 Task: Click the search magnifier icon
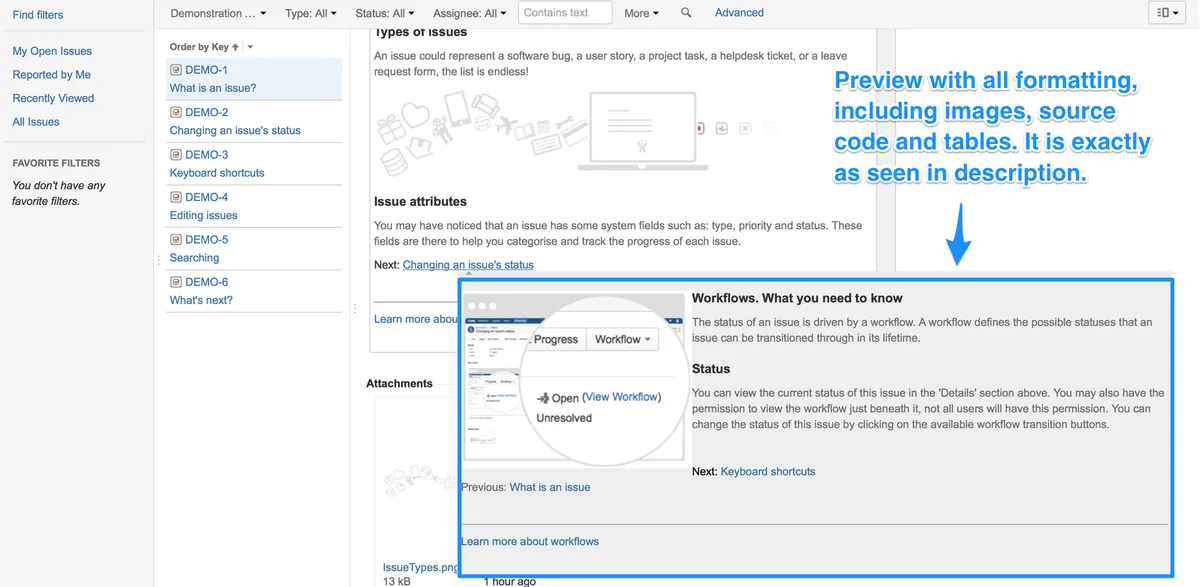(x=686, y=13)
